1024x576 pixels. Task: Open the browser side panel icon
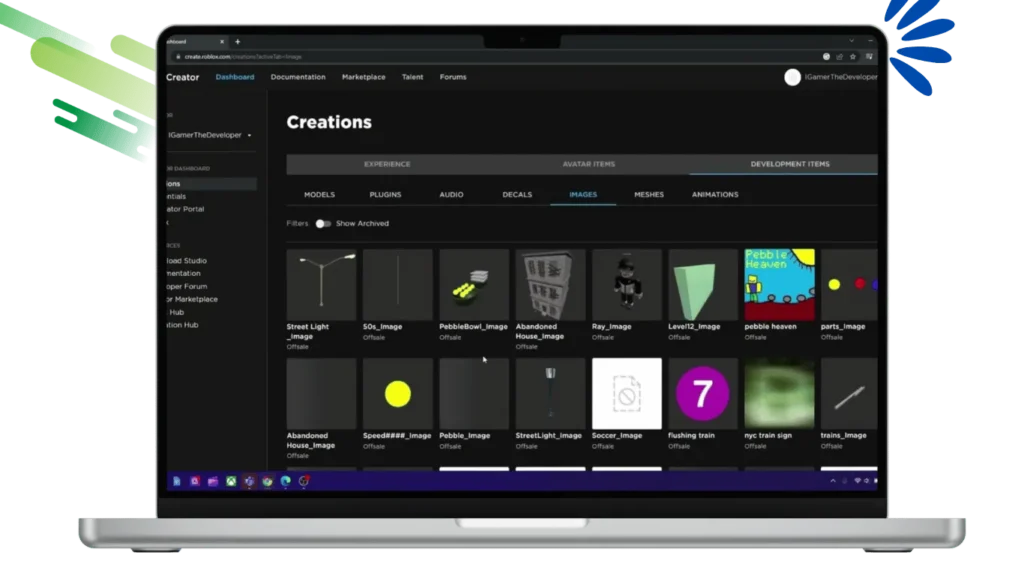[x=869, y=57]
